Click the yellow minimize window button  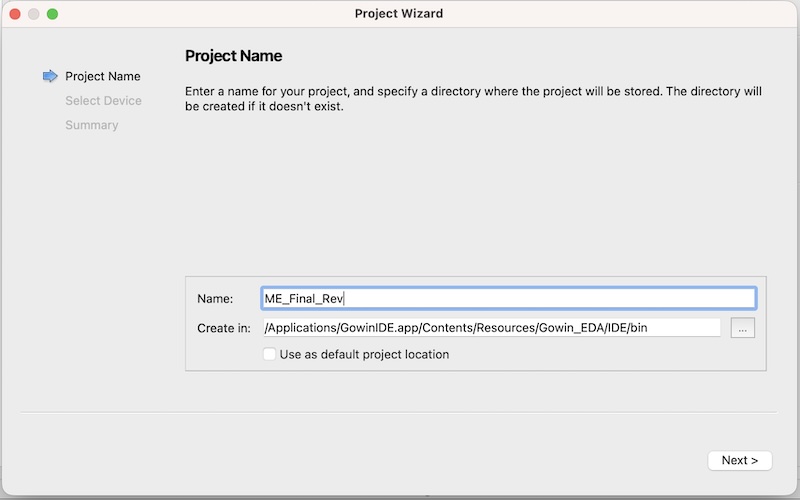coord(34,14)
